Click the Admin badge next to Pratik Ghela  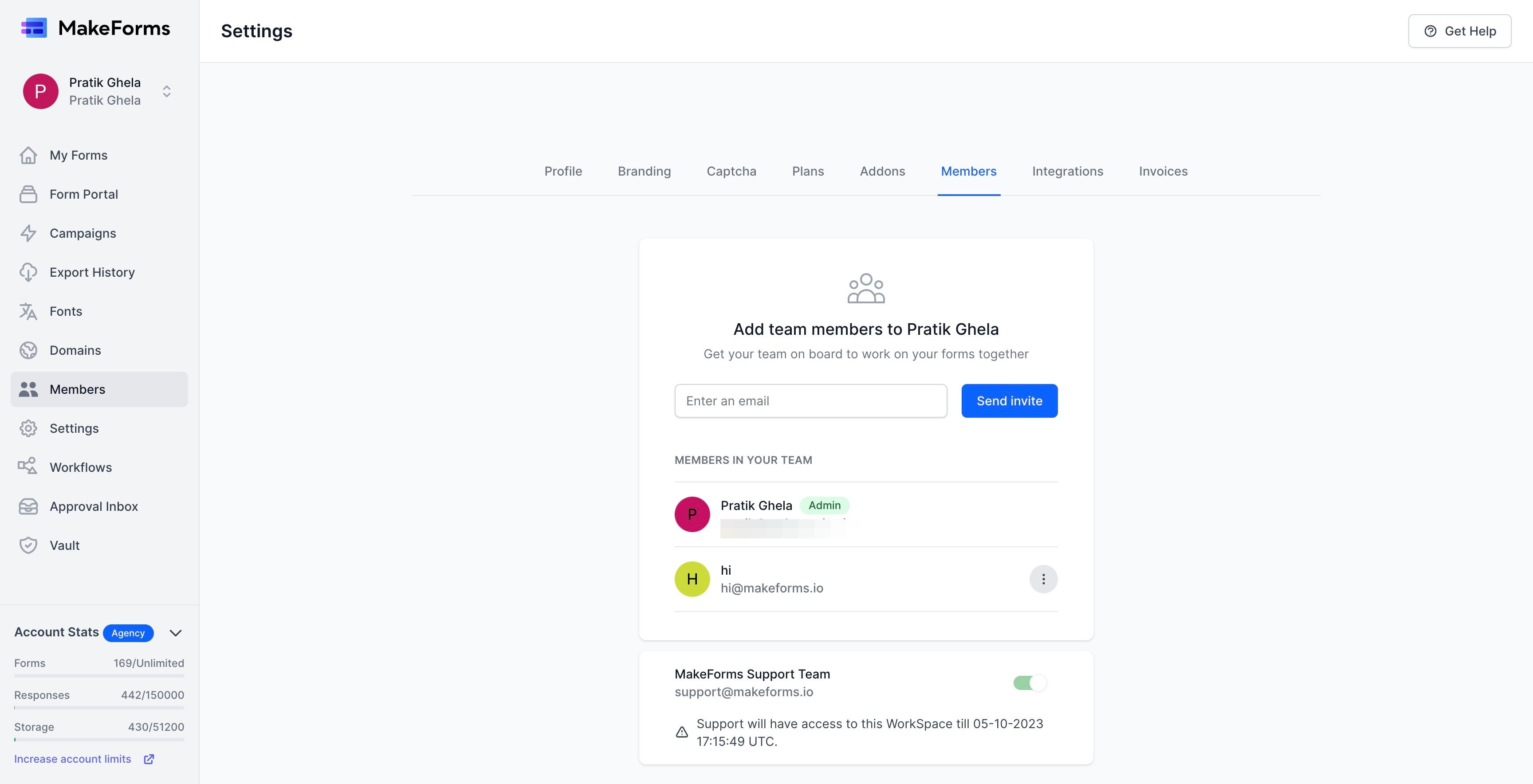tap(824, 506)
